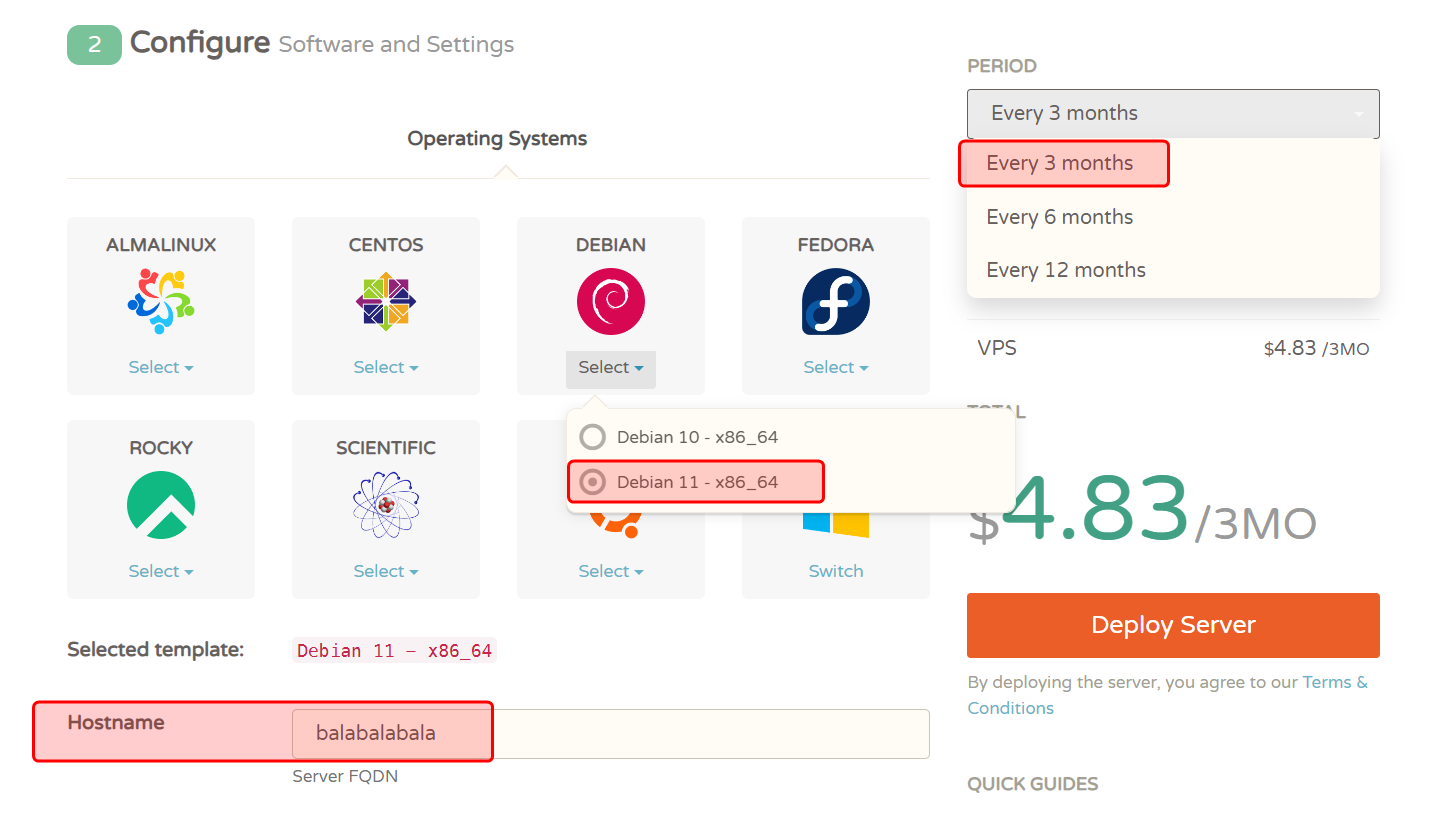Focus the Hostname input field

tap(610, 734)
